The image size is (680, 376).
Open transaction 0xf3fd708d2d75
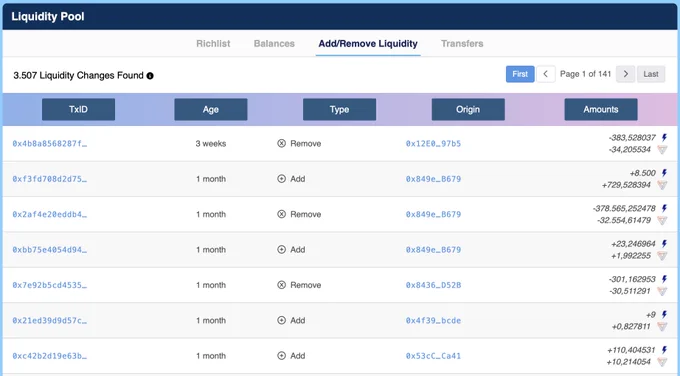pyautogui.click(x=49, y=179)
